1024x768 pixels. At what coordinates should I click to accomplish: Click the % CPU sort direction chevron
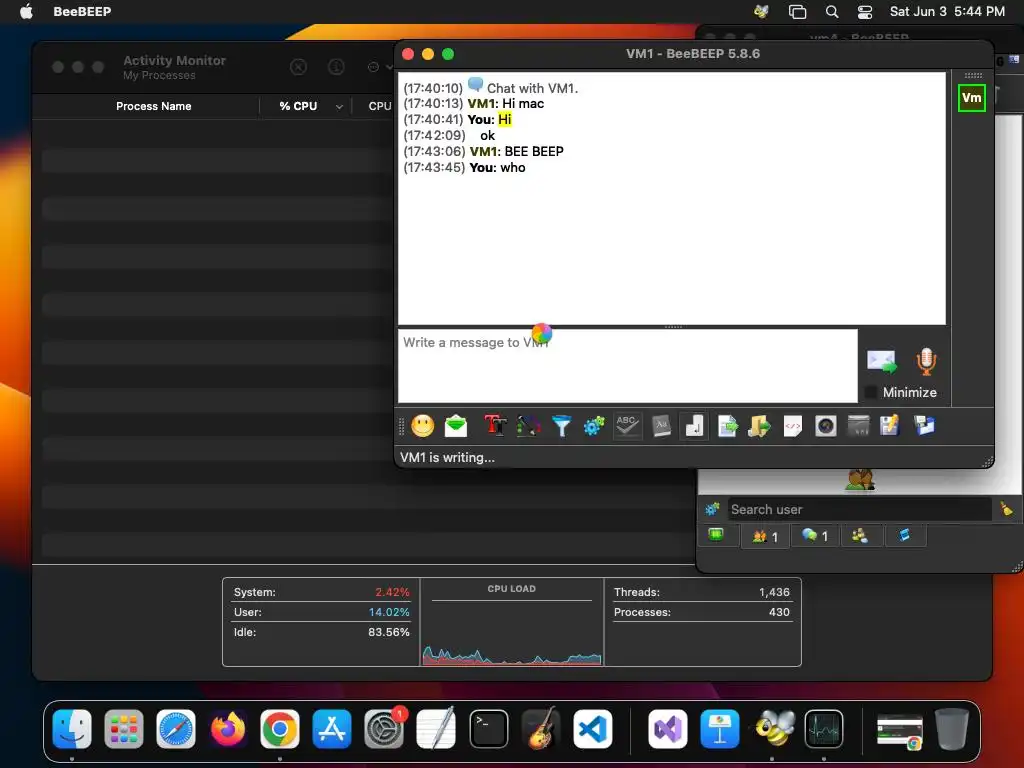coord(339,106)
